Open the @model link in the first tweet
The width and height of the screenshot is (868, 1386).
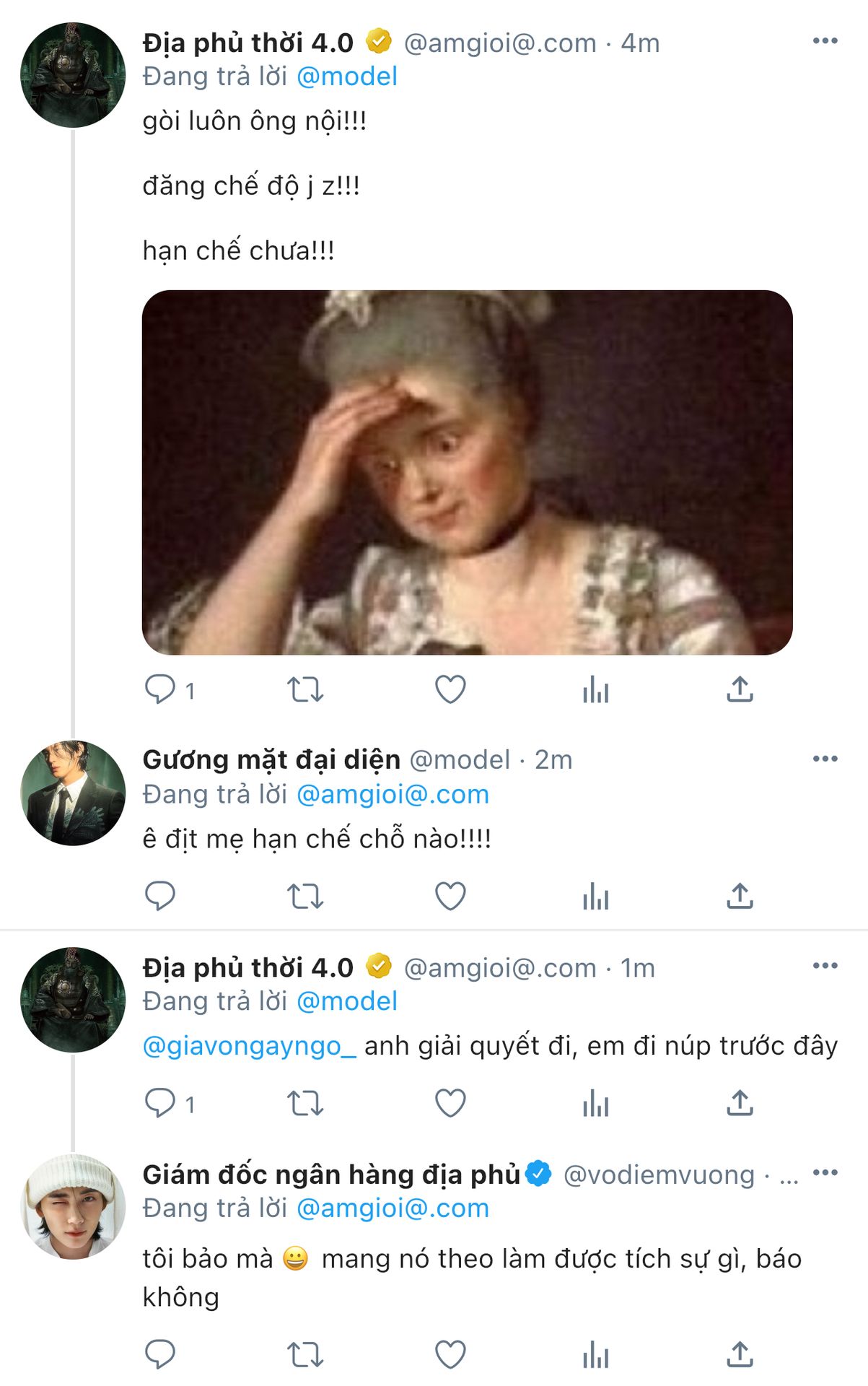[347, 77]
